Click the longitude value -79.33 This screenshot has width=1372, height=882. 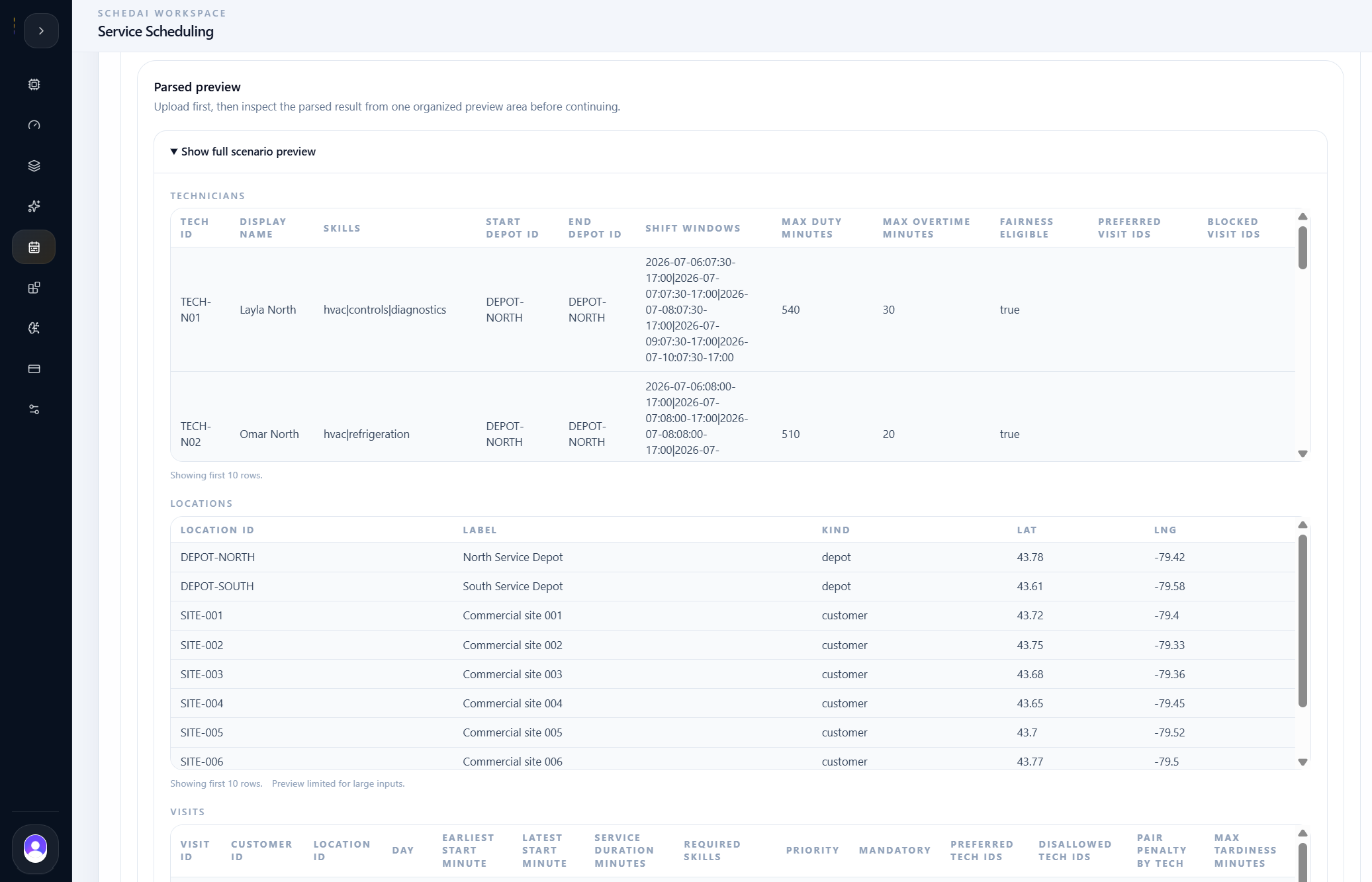1169,645
